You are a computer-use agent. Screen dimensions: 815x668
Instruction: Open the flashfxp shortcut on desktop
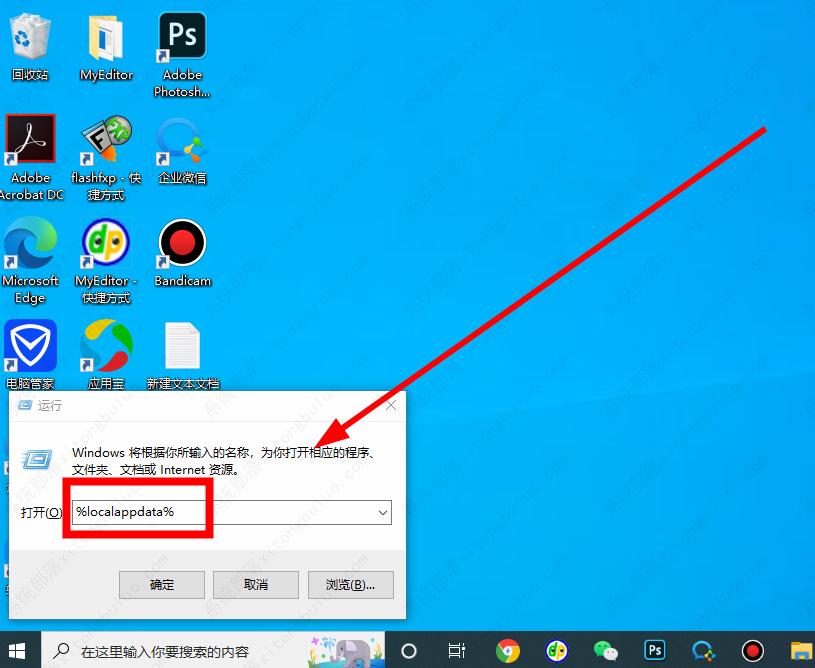[105, 139]
